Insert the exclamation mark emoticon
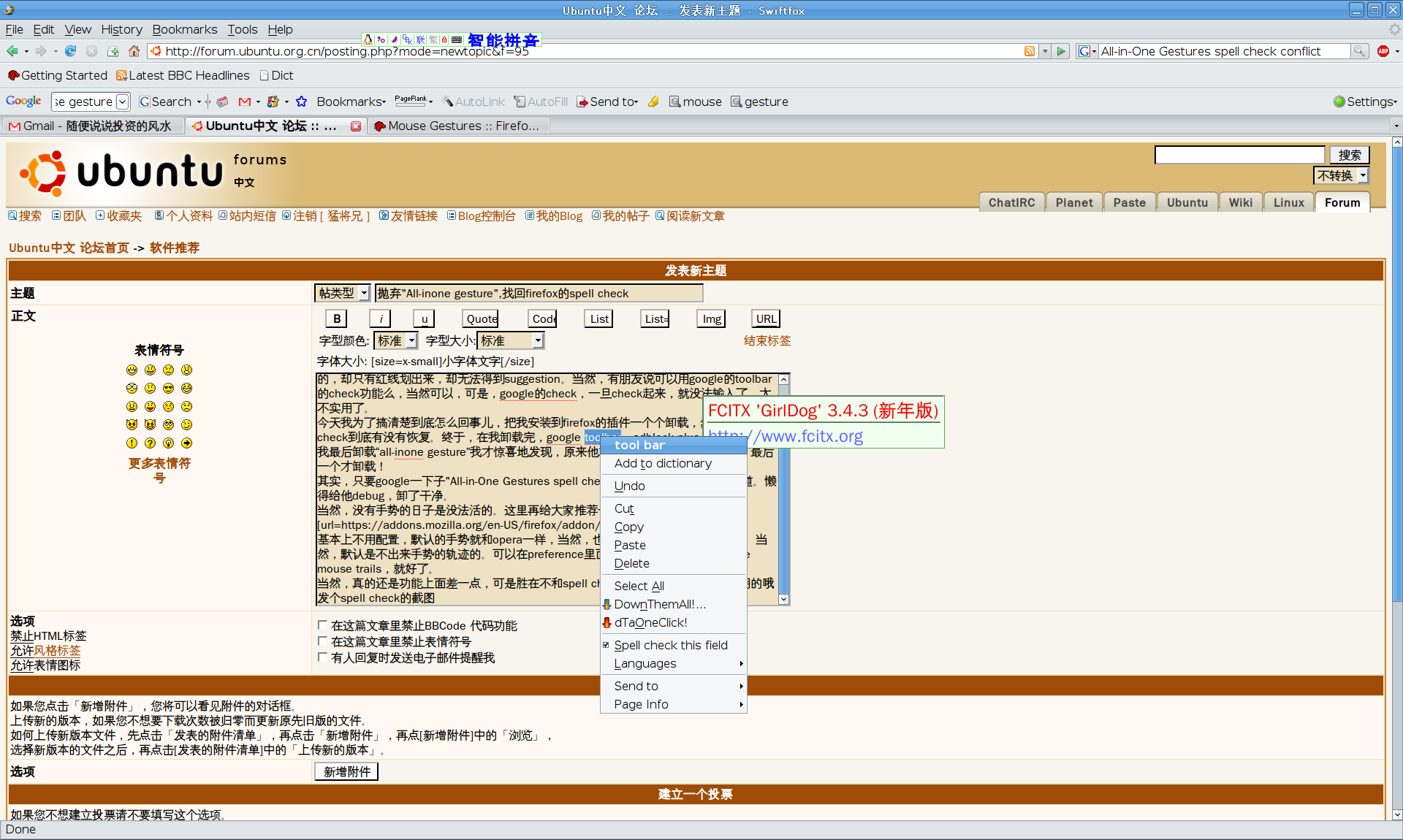This screenshot has height=840, width=1403. [x=132, y=443]
